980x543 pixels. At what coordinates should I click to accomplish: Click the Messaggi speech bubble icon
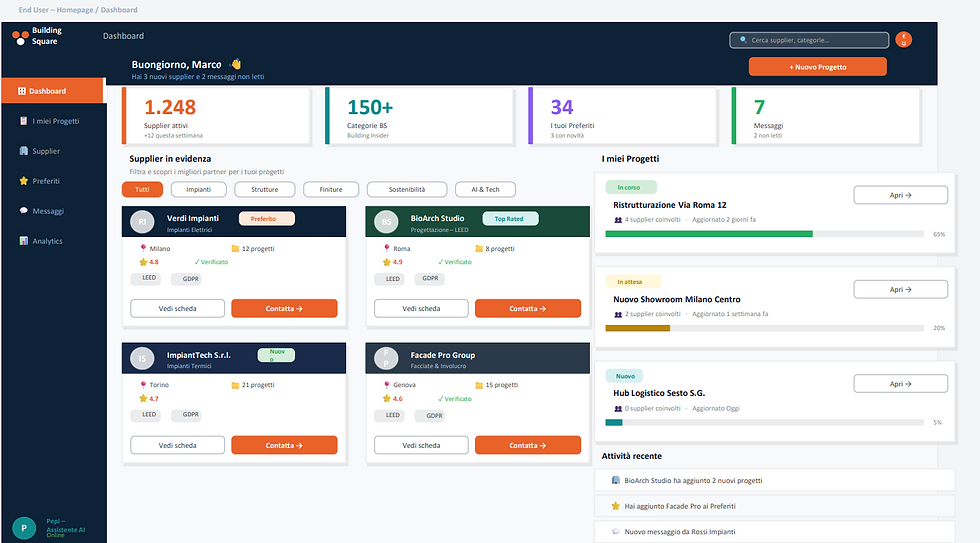pyautogui.click(x=24, y=211)
